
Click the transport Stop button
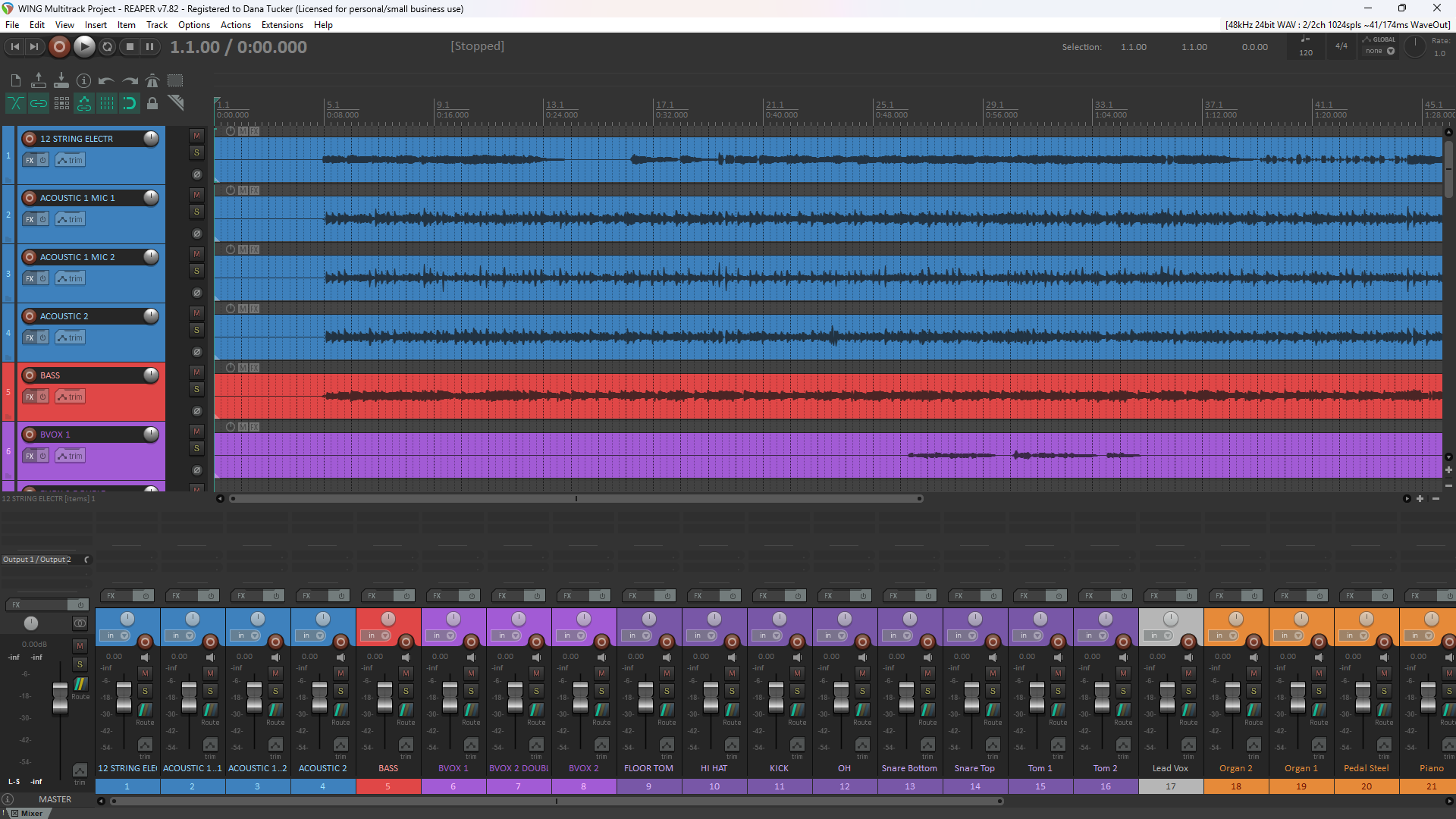tap(130, 47)
